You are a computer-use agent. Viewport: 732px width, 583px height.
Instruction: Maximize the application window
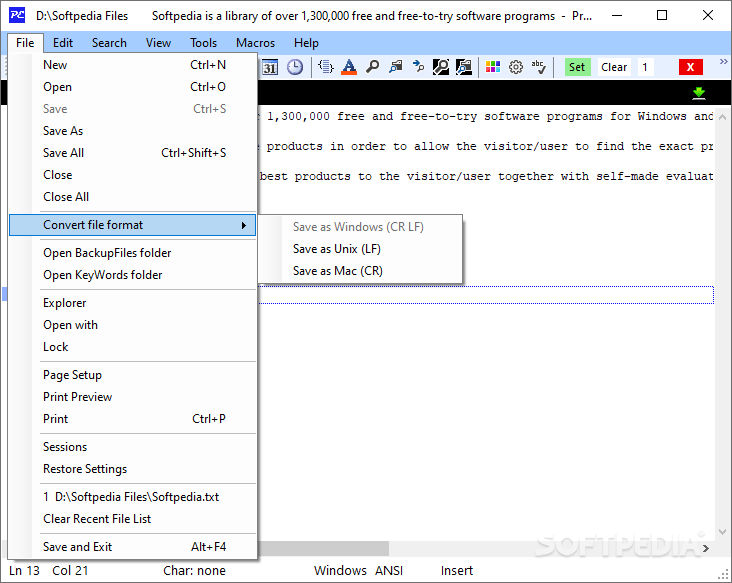662,15
